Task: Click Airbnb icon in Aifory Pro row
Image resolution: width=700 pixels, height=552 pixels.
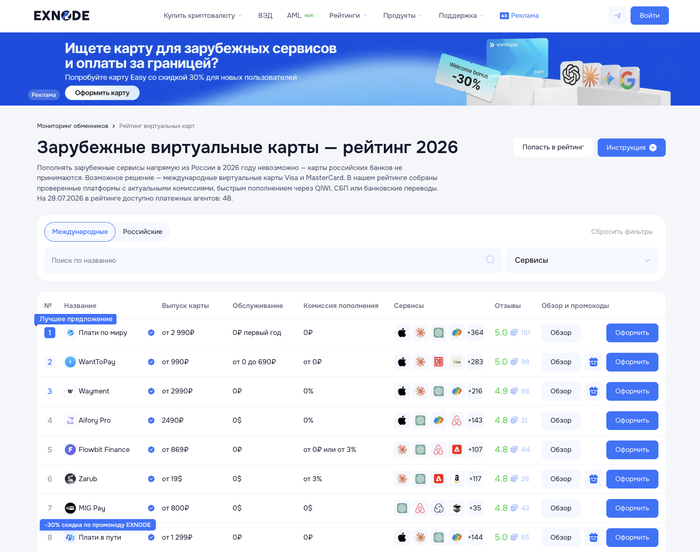Action: point(456,420)
